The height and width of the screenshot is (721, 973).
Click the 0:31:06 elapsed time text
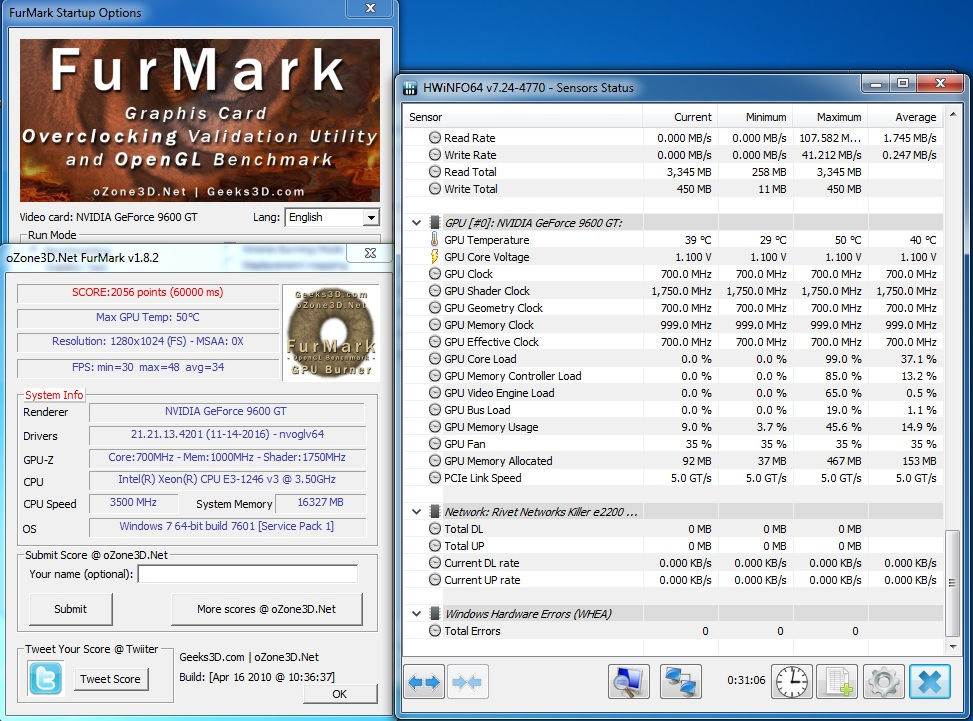pos(746,680)
